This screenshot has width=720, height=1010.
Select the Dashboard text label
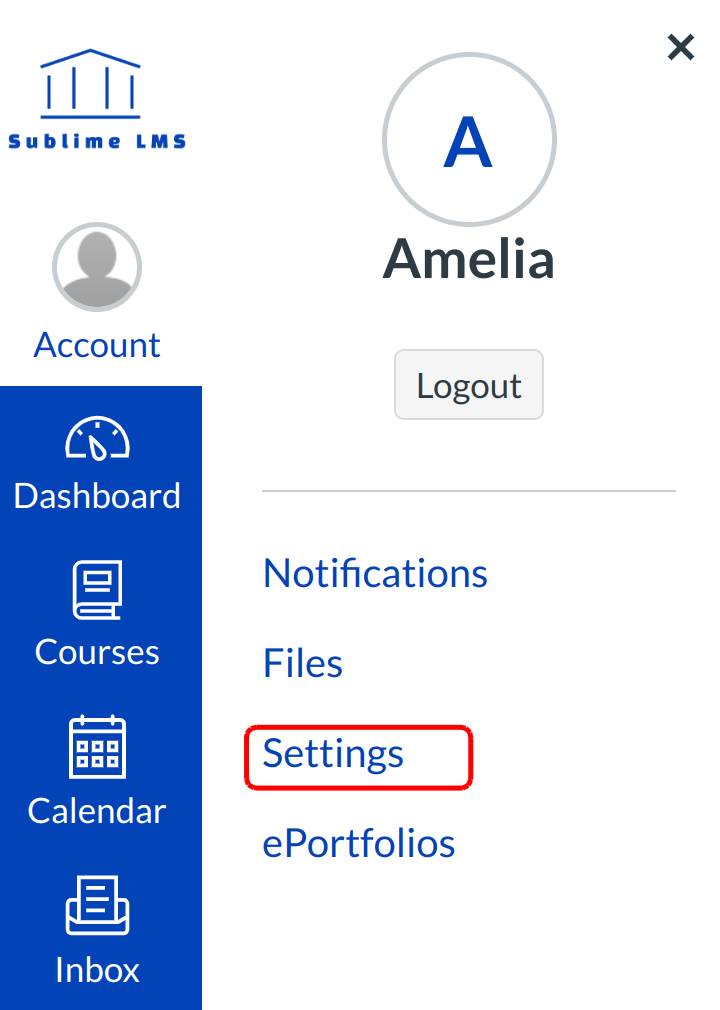[x=97, y=496]
